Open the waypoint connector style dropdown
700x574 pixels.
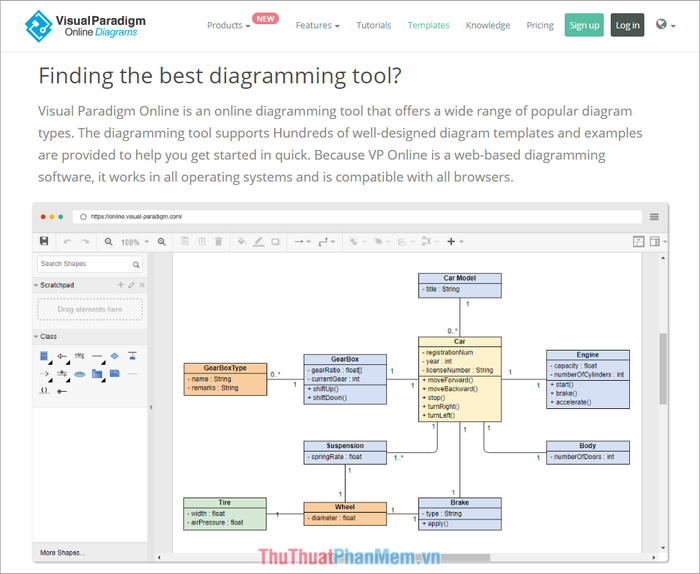[x=326, y=241]
